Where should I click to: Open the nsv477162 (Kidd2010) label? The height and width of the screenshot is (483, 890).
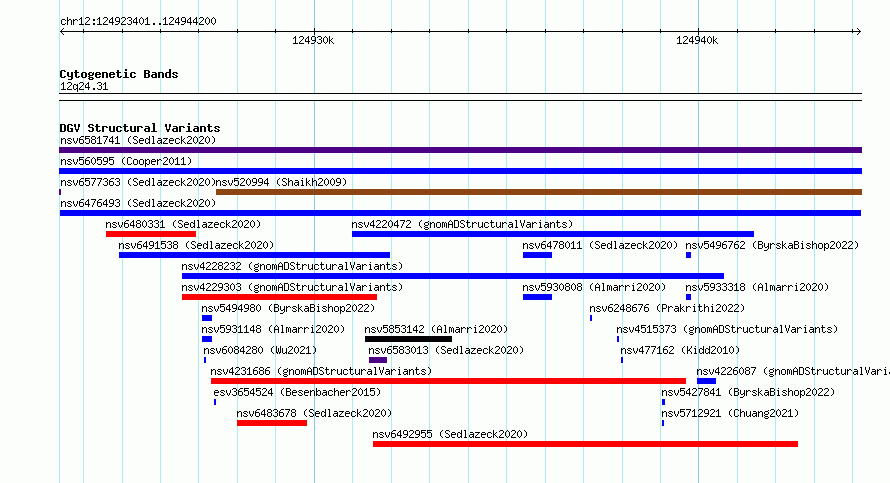[680, 350]
